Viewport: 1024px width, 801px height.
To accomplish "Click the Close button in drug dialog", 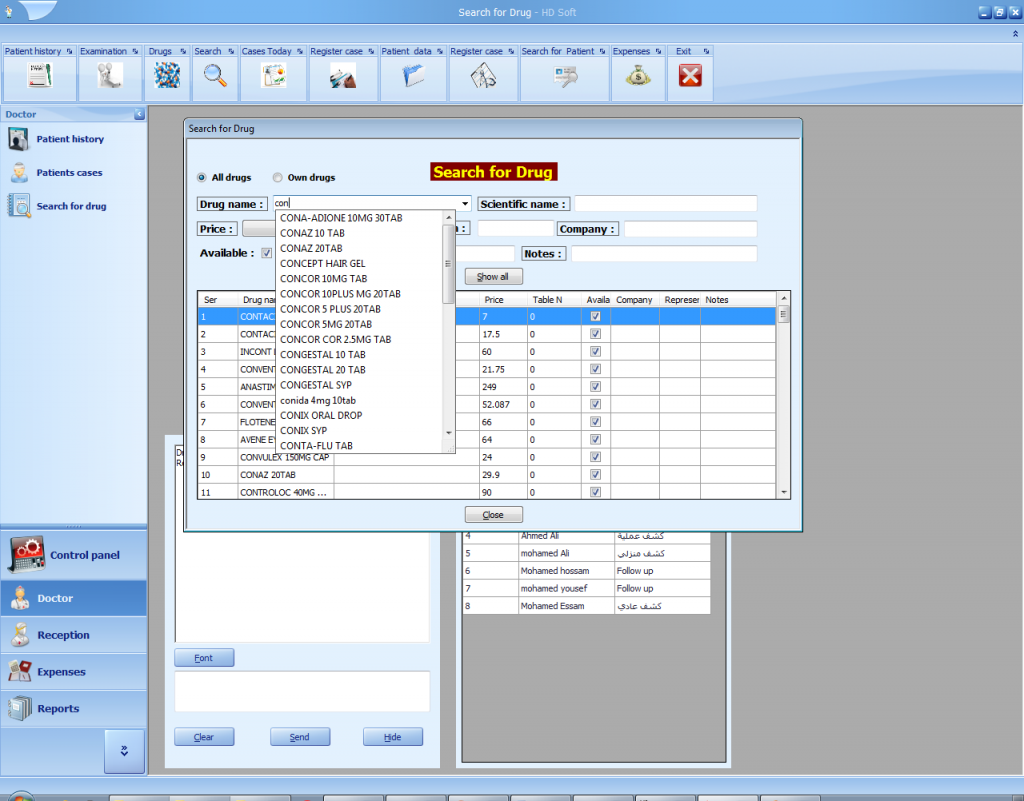I will click(494, 515).
